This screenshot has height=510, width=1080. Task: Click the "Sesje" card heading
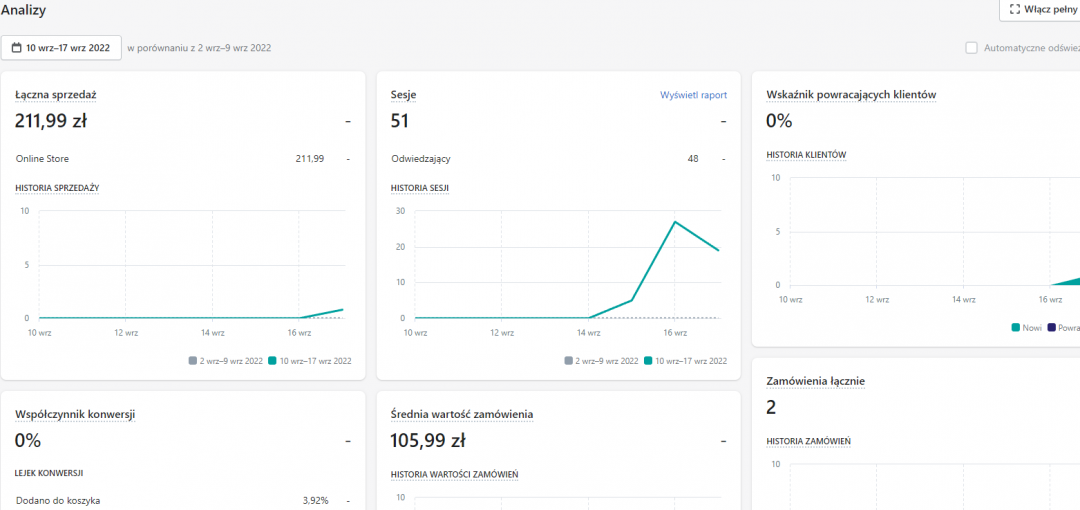tap(403, 95)
